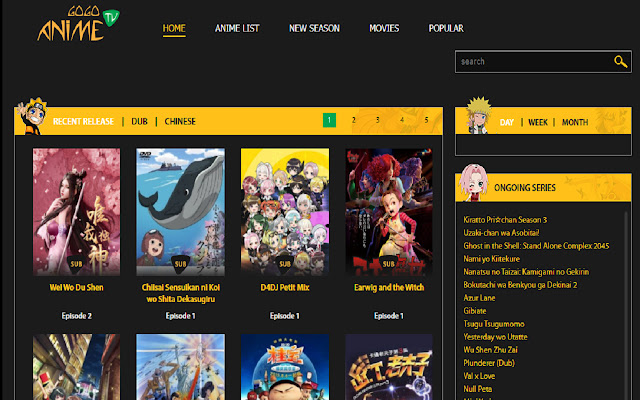Click the Earwig and the Witch title link
640x400 pixels.
[x=389, y=287]
